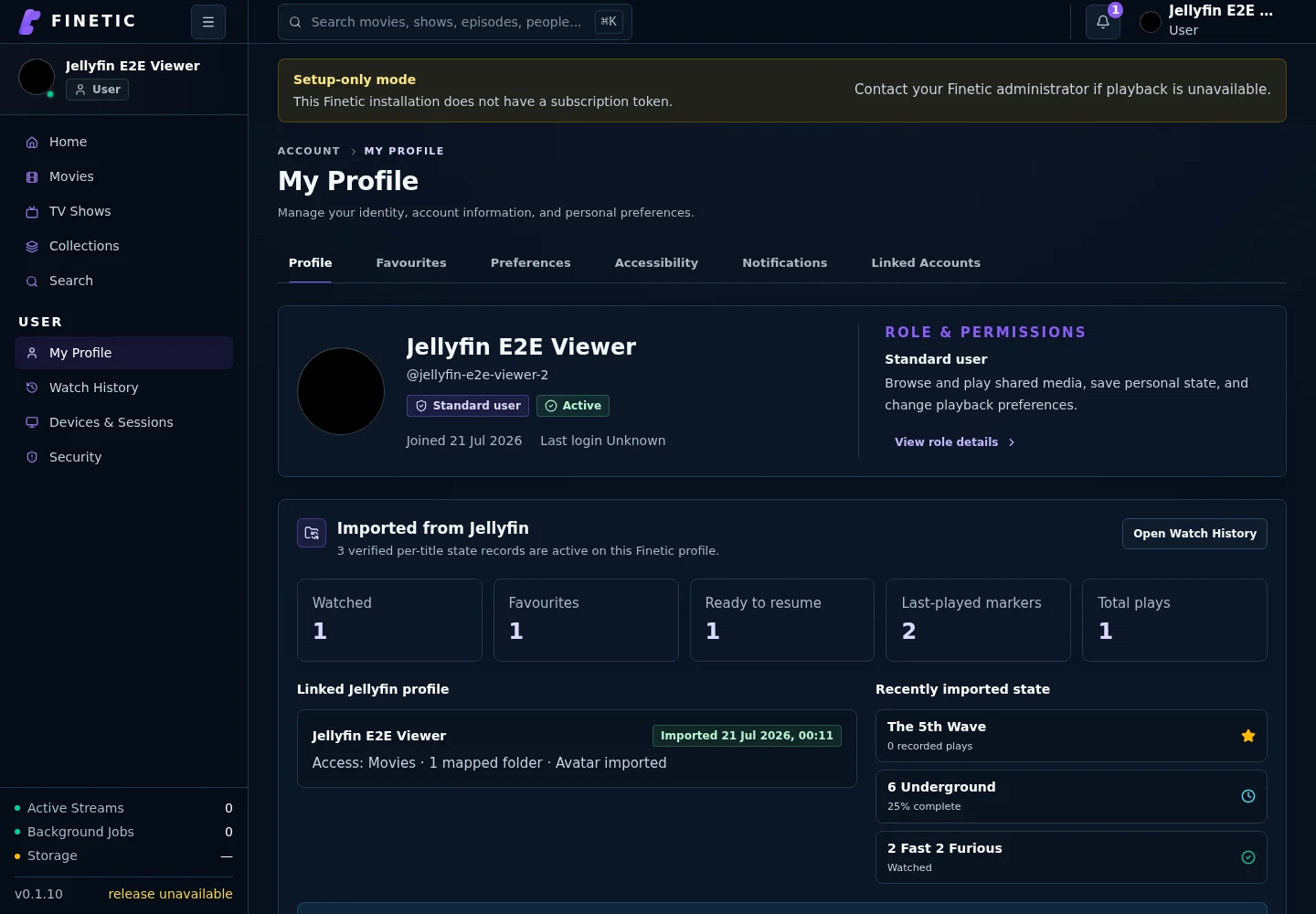The width and height of the screenshot is (1316, 914).
Task: Switch to the Favourites tab
Action: 411,263
